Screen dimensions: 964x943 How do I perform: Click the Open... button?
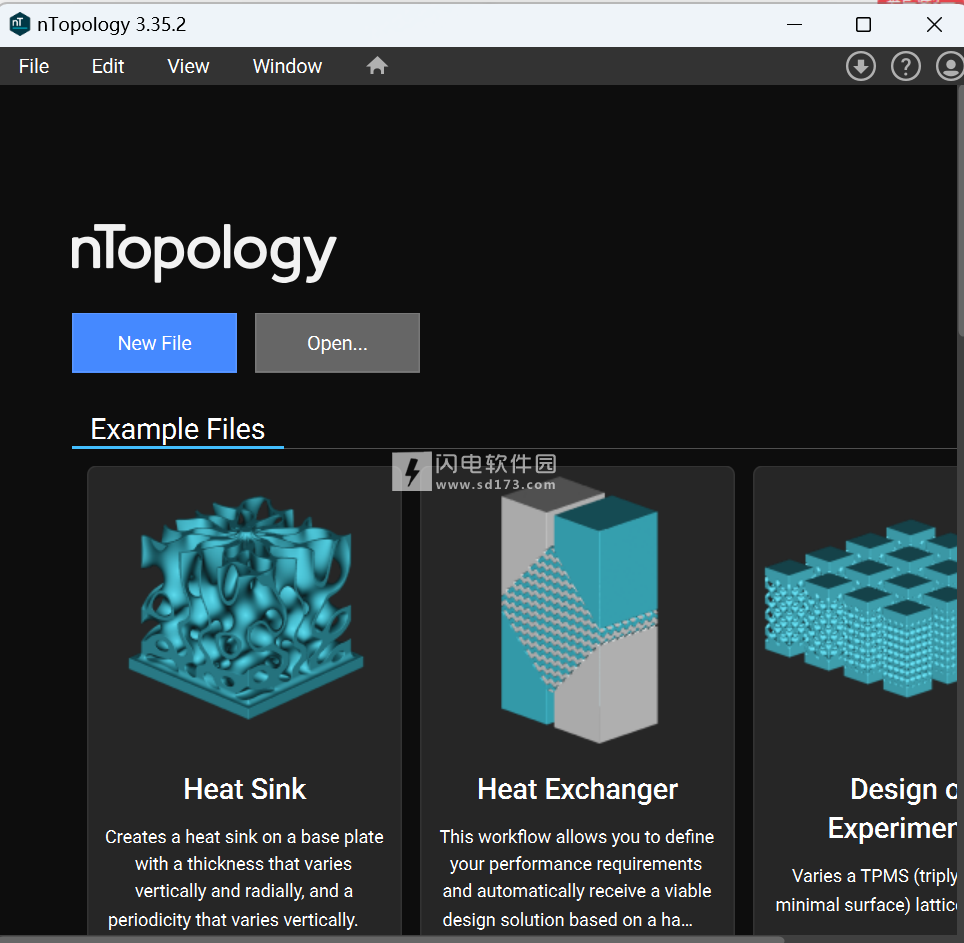coord(337,342)
